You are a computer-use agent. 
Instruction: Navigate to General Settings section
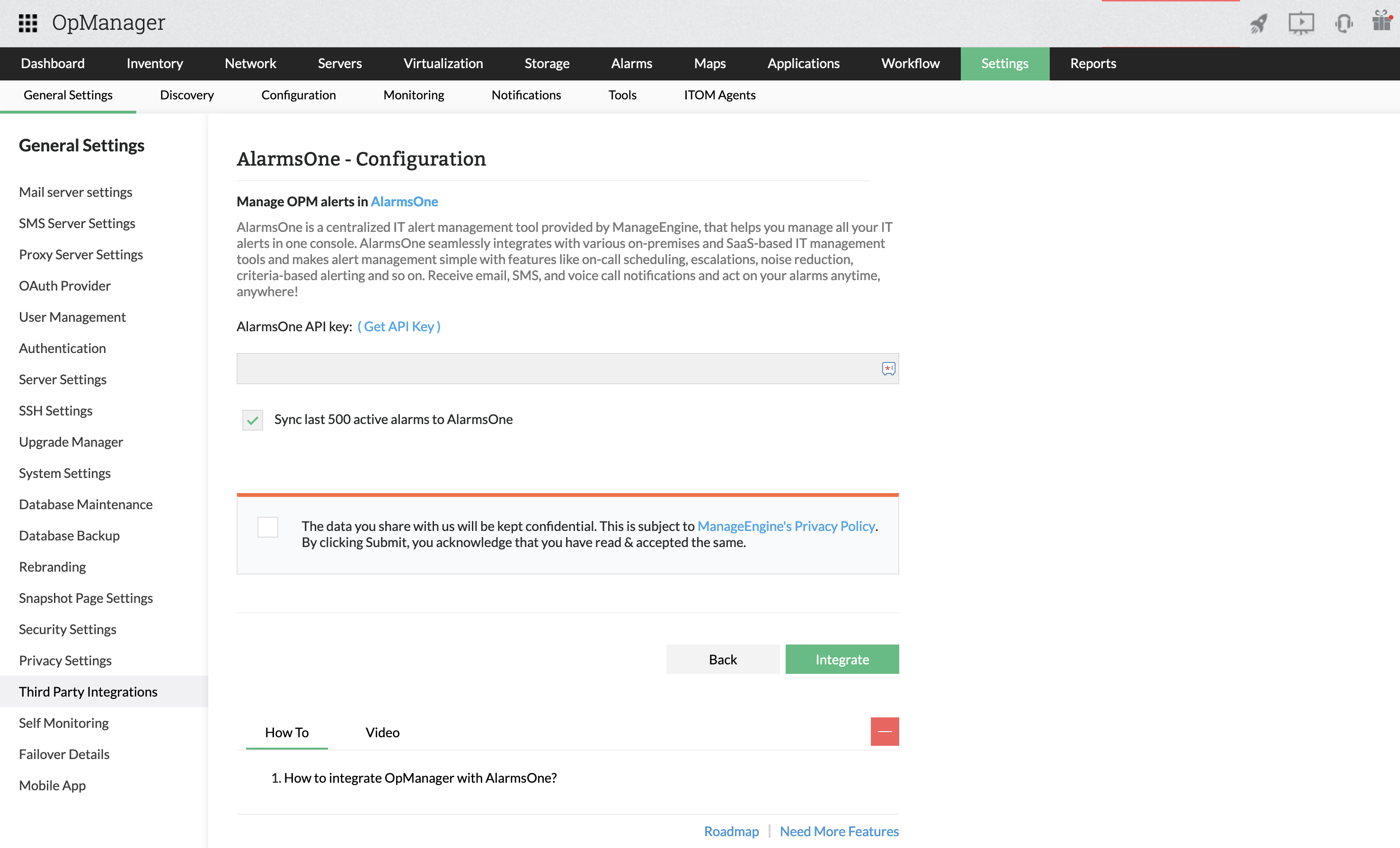click(67, 95)
